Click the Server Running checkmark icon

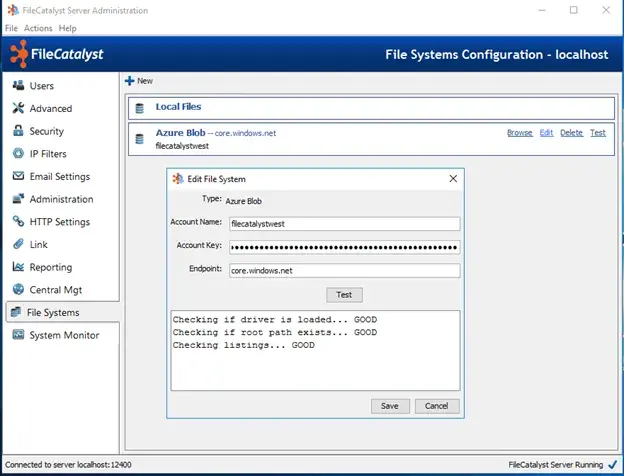[613, 464]
